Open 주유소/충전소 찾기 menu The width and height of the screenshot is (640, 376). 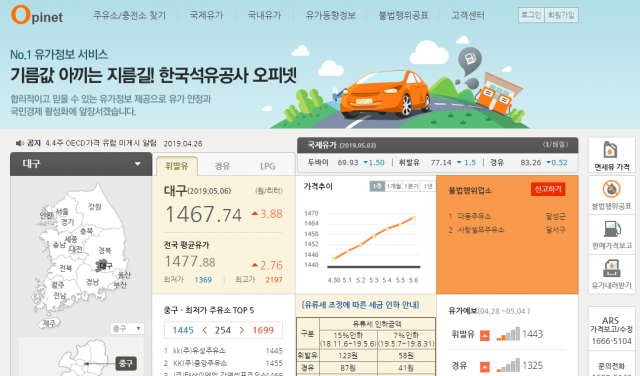(129, 16)
